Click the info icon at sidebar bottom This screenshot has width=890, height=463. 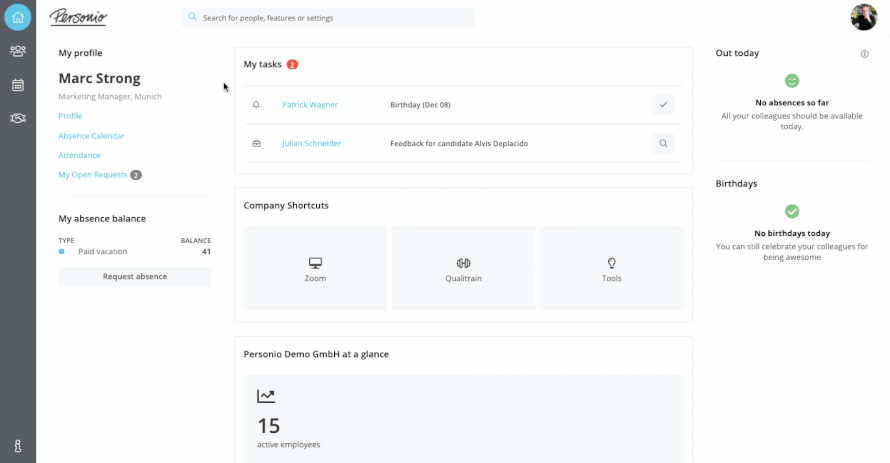pyautogui.click(x=18, y=446)
